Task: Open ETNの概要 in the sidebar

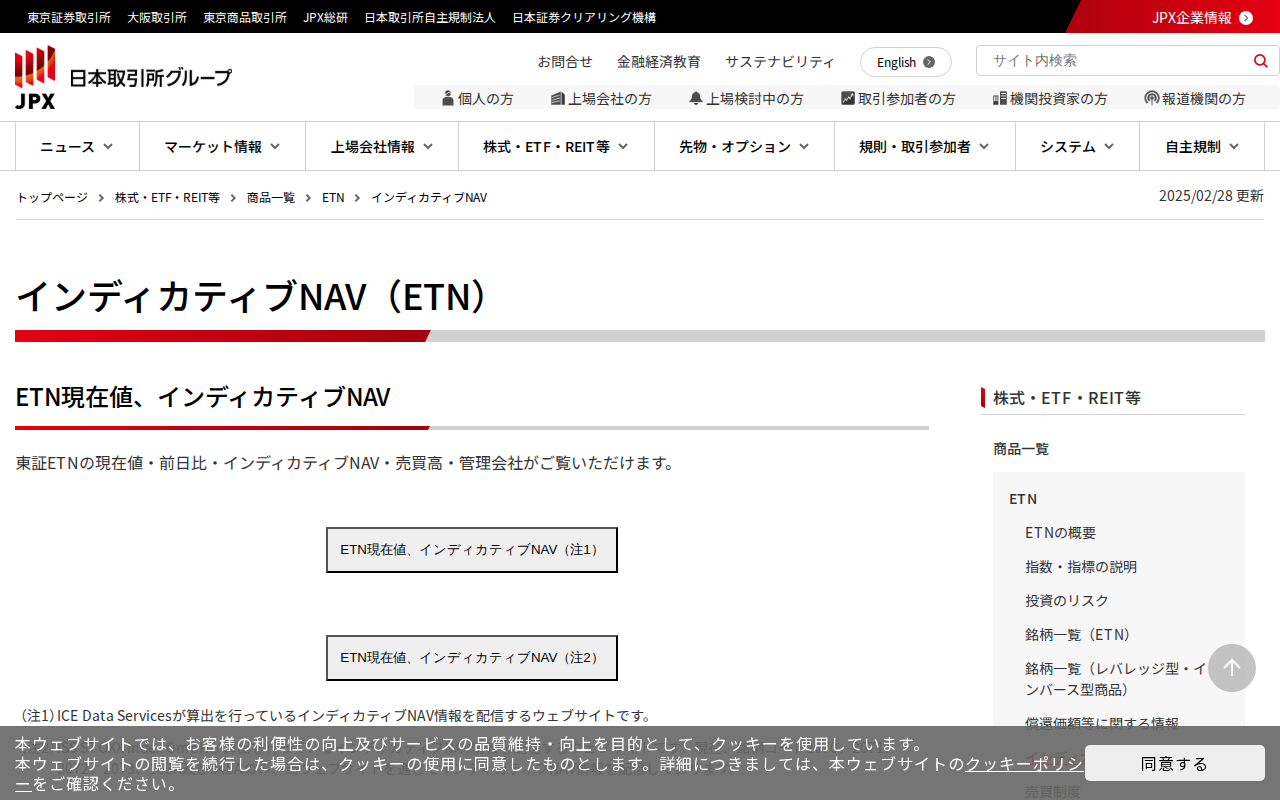Action: (x=1060, y=533)
